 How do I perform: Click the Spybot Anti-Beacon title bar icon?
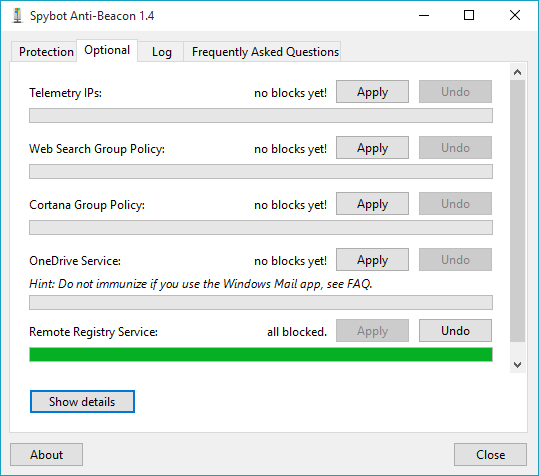coord(17,16)
